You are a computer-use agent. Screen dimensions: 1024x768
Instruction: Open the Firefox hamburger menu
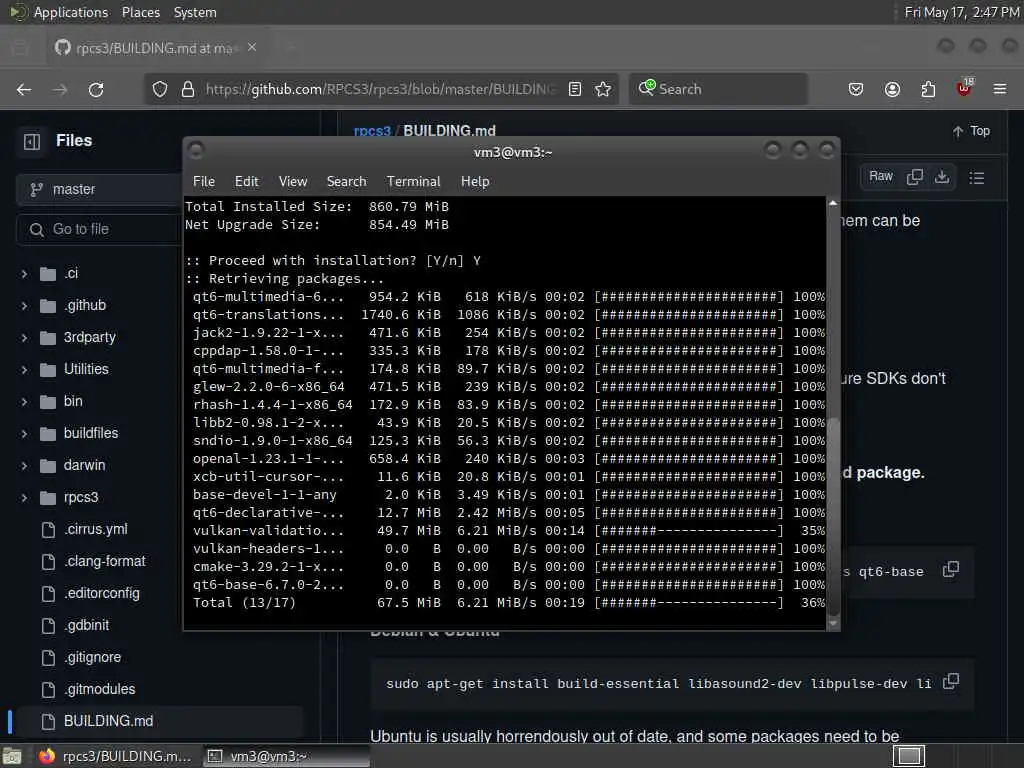pyautogui.click(x=999, y=89)
